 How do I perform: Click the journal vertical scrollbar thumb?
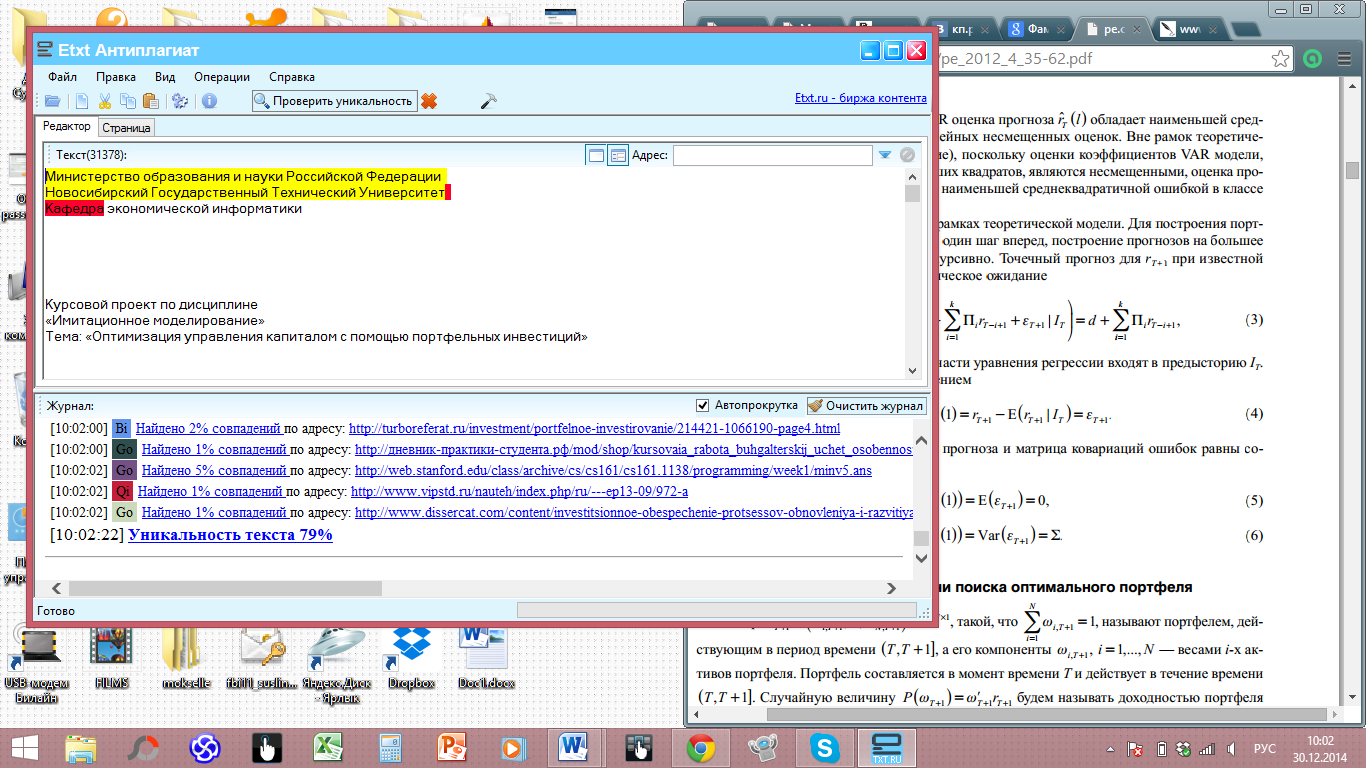tap(921, 538)
